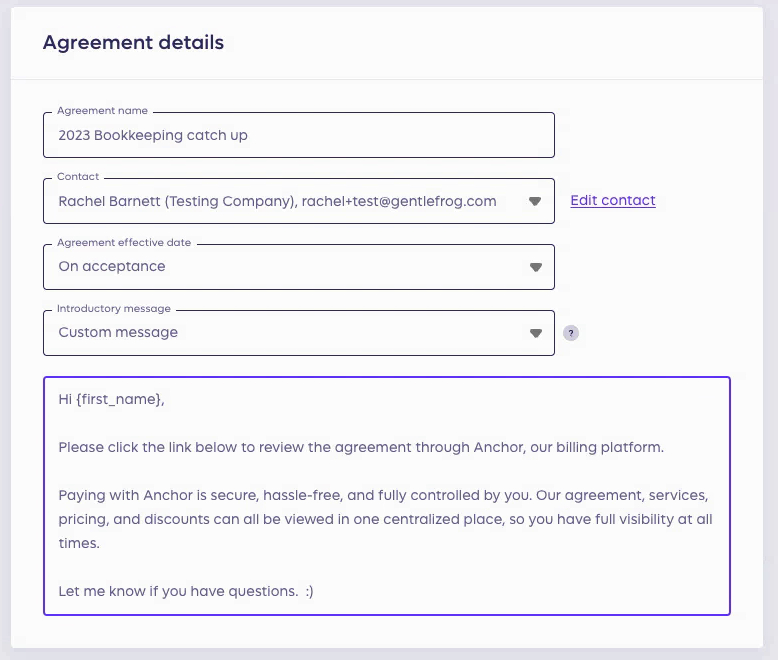Screen dimensions: 778x660
Task: Click the Contact field label
Action: pyautogui.click(x=78, y=177)
